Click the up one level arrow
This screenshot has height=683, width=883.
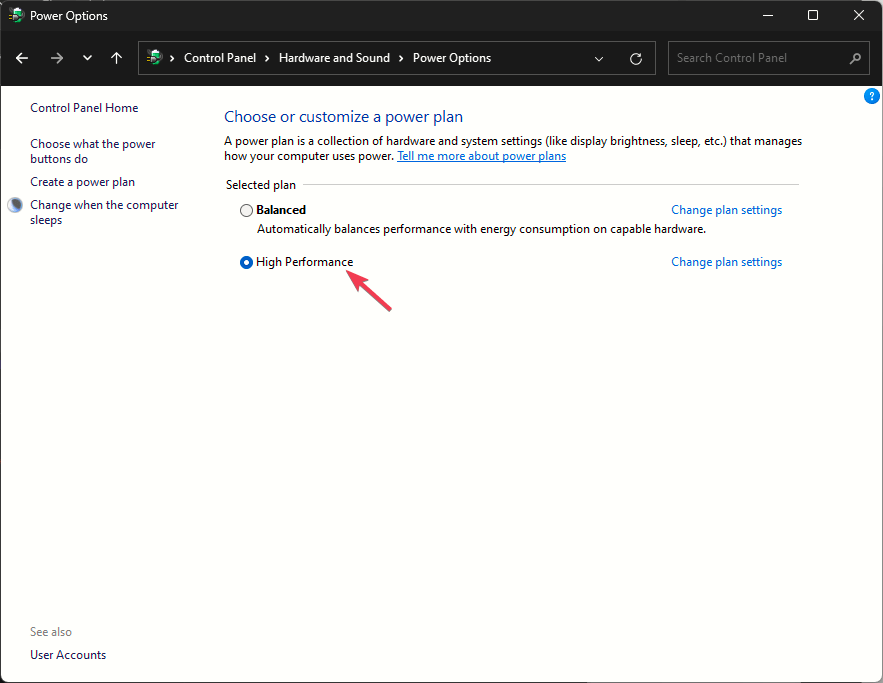(x=116, y=58)
